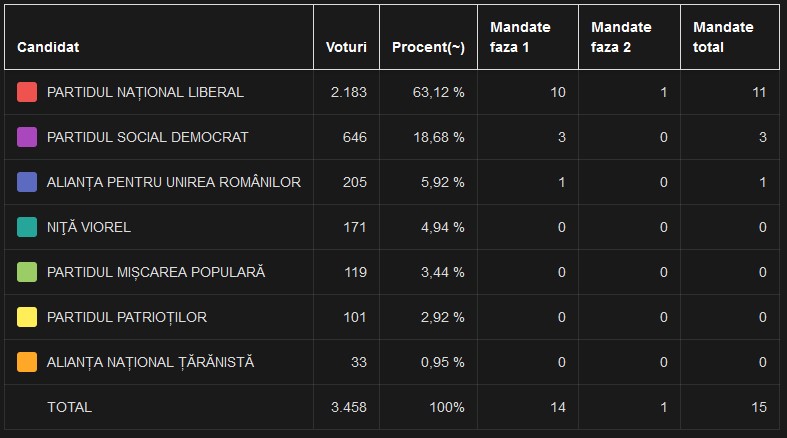
Task: Select the NIȚĂ VIOREL candidate name
Action: point(89,228)
